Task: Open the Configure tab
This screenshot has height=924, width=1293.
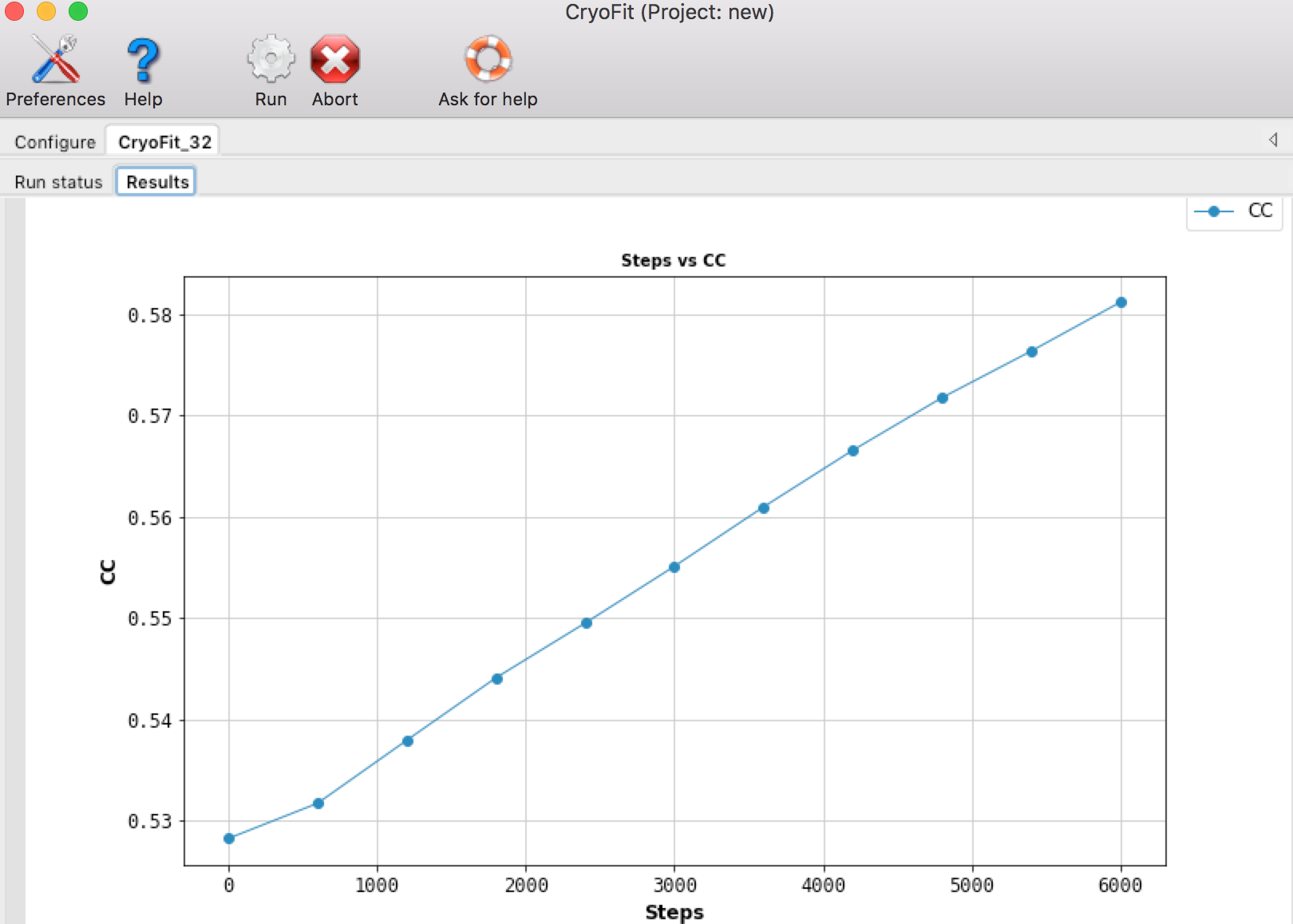Action: (53, 142)
